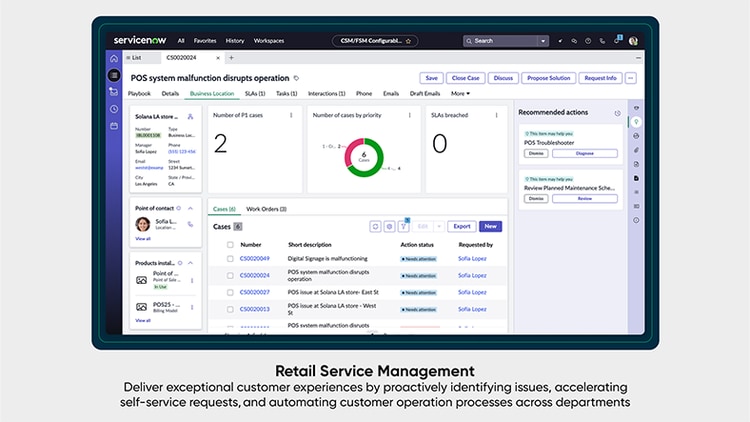Export the Cases list
The width and height of the screenshot is (750, 422).
pyautogui.click(x=462, y=226)
